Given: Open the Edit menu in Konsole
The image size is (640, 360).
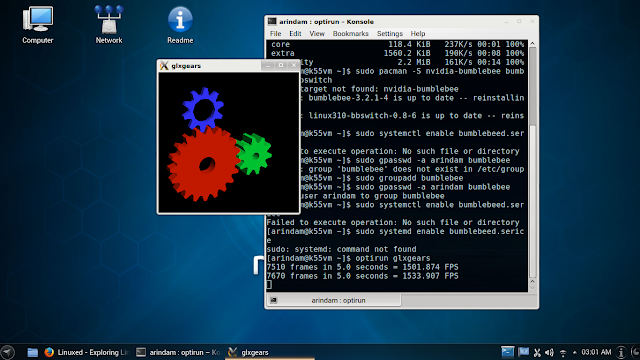Looking at the screenshot, I should 295,33.
